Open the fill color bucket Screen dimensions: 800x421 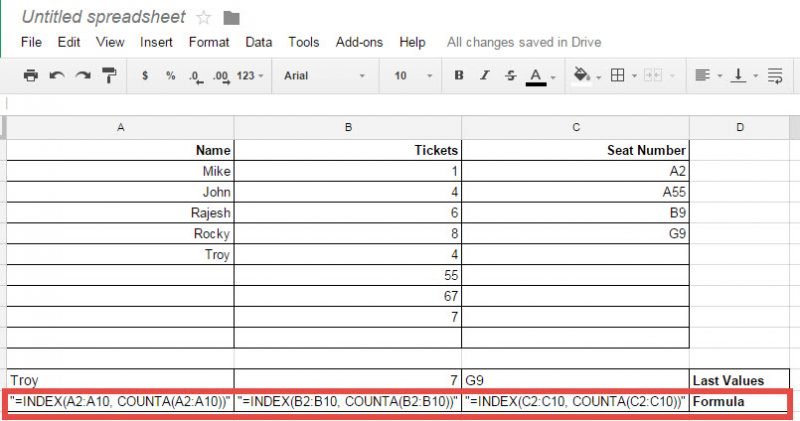(581, 76)
